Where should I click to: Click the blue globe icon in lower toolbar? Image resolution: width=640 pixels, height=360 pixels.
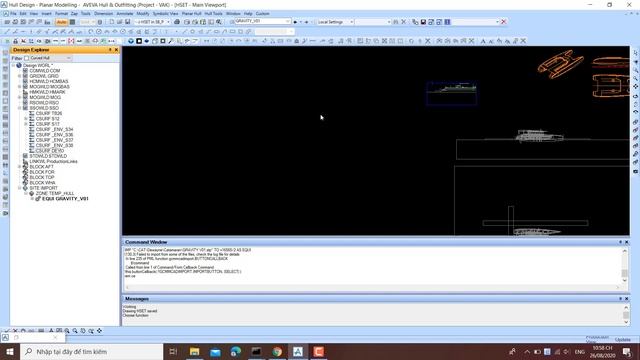(131, 41)
